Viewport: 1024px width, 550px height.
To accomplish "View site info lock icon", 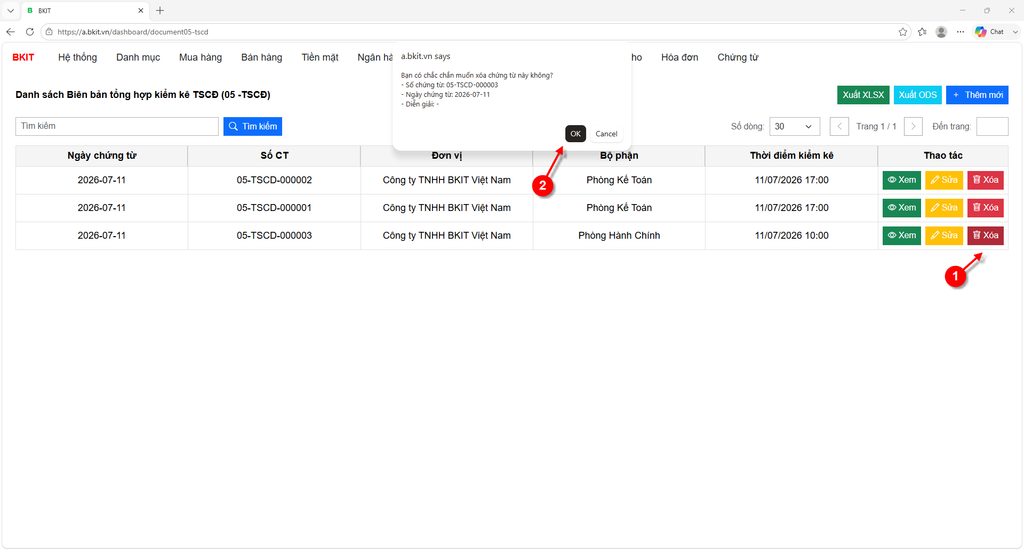I will pyautogui.click(x=49, y=31).
